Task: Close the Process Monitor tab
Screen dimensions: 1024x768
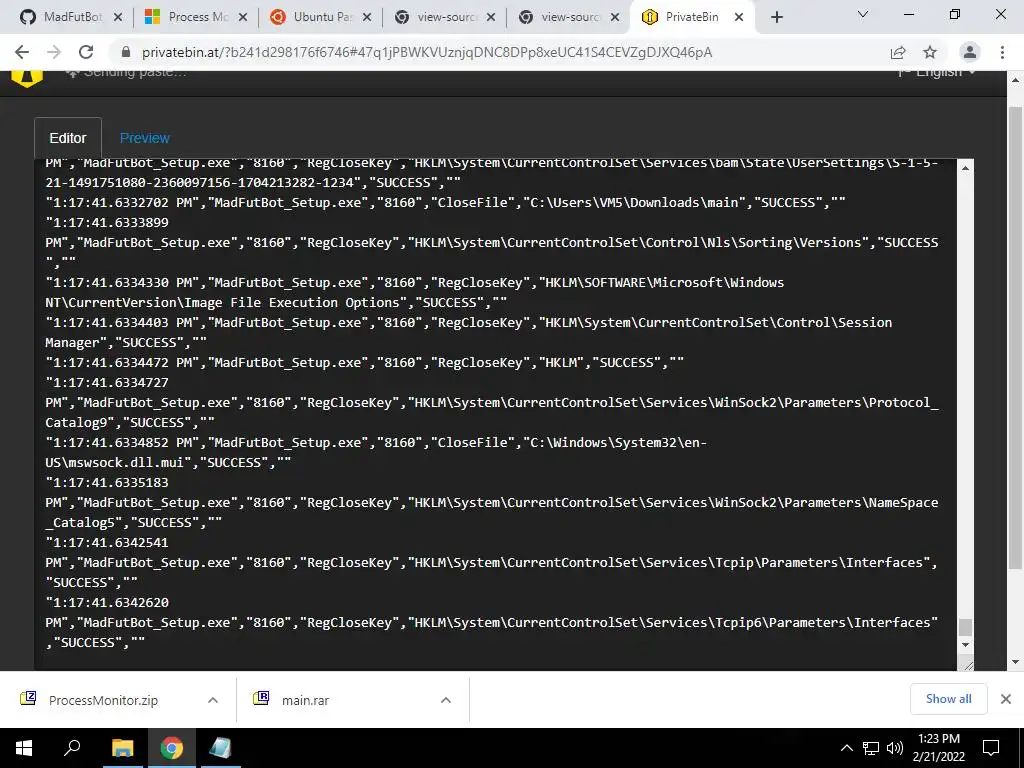Action: click(242, 17)
